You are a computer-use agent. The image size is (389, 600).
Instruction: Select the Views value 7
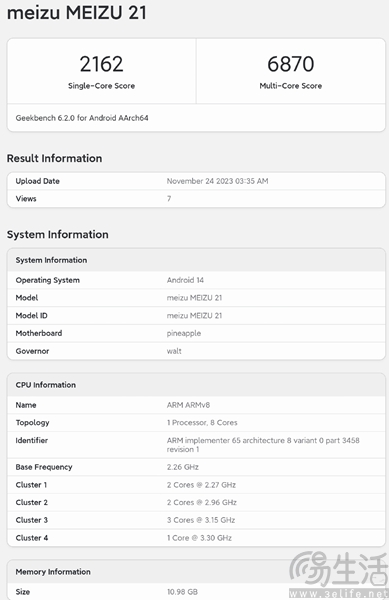[x=169, y=199]
